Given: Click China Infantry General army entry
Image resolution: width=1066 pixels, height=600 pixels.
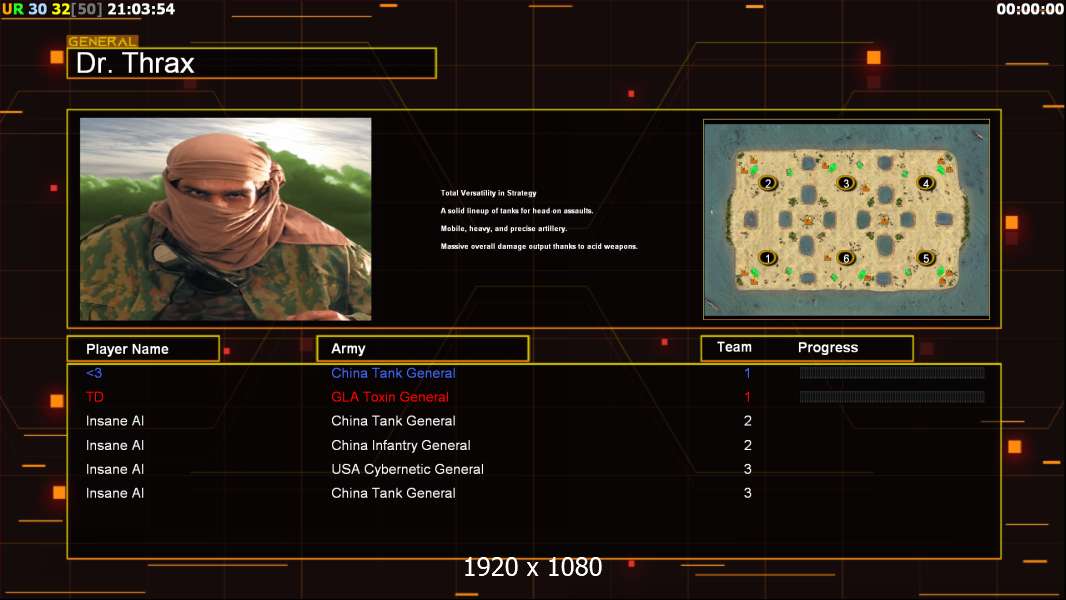Looking at the screenshot, I should (x=400, y=445).
